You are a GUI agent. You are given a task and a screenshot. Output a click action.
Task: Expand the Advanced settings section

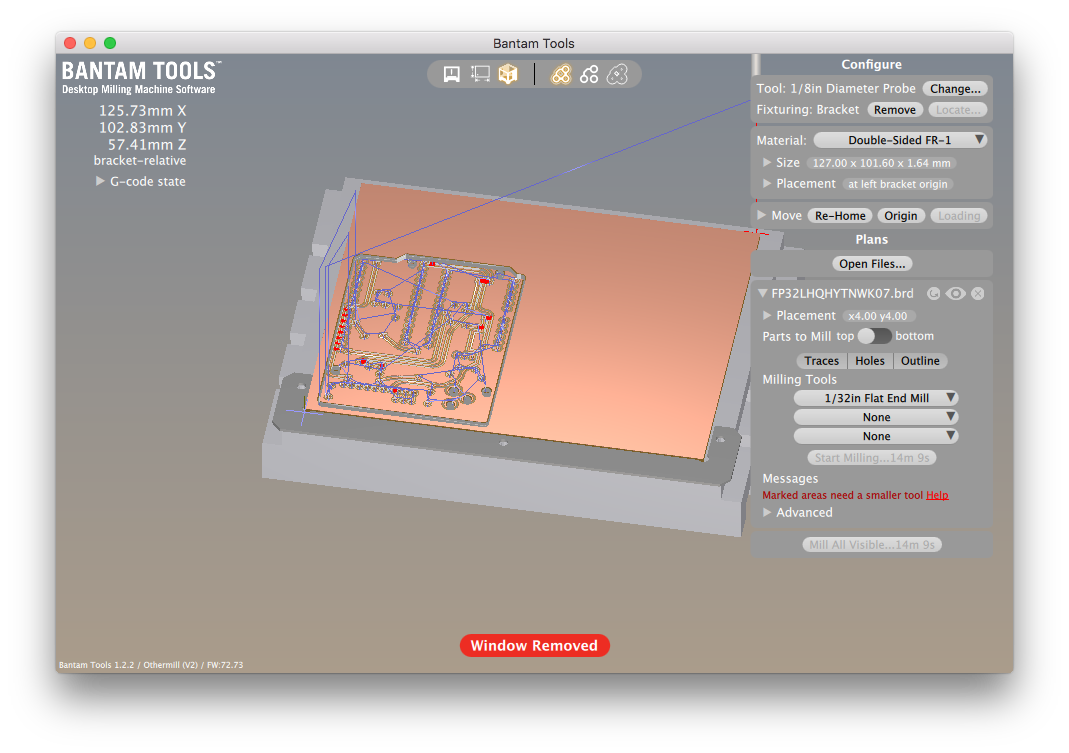767,512
